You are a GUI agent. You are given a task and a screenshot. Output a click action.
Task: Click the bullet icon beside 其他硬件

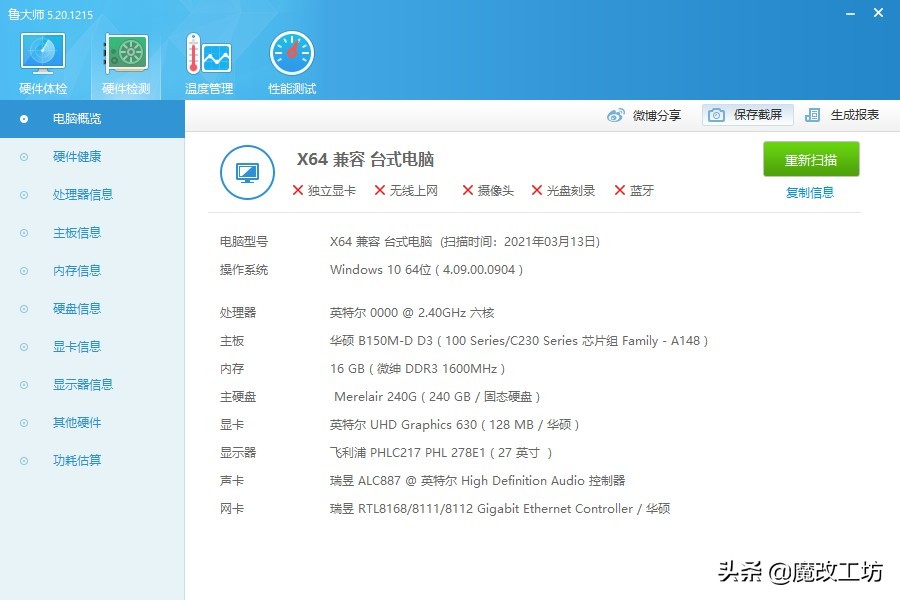[x=24, y=423]
